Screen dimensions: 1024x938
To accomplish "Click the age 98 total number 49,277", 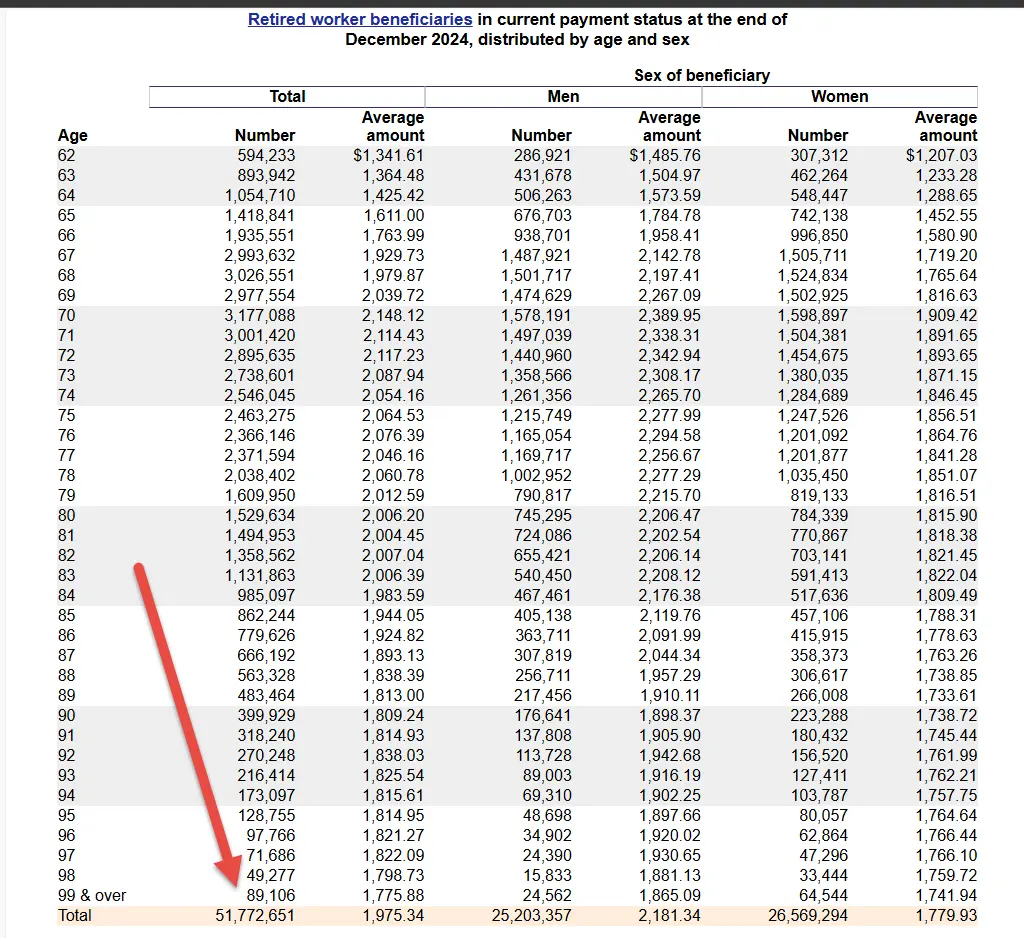I will (266, 875).
